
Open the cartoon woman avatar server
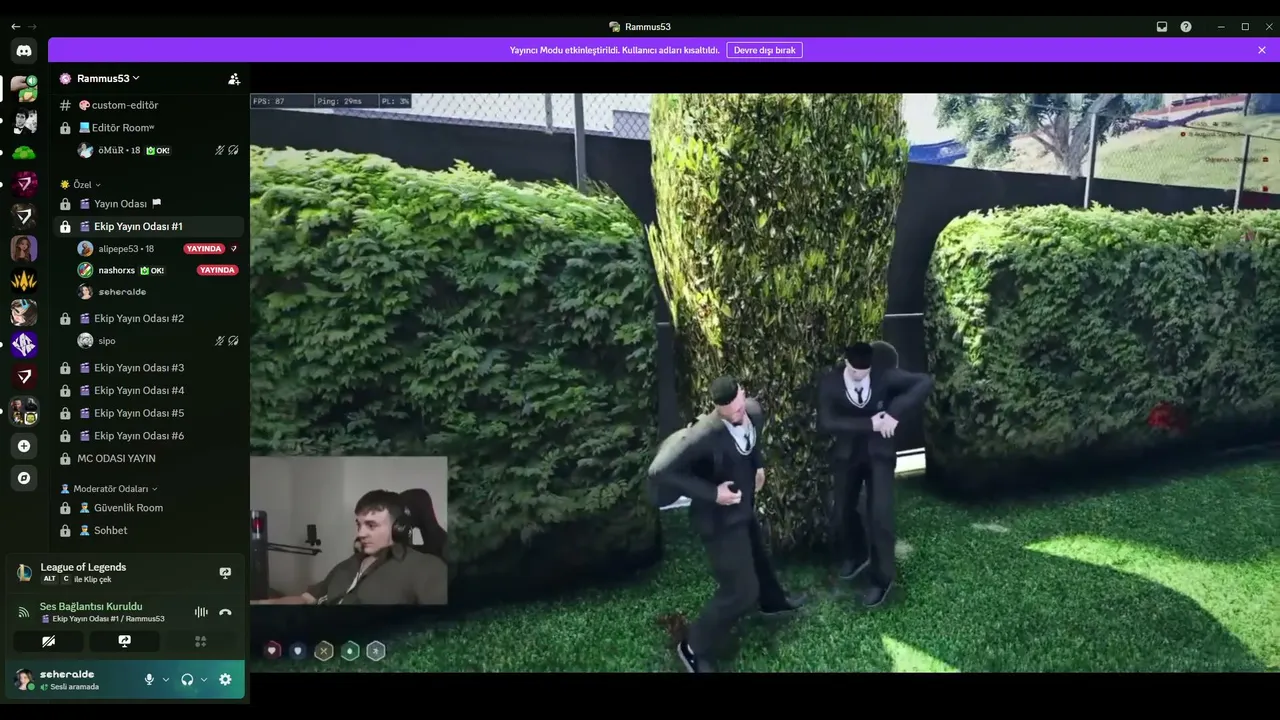(x=24, y=249)
